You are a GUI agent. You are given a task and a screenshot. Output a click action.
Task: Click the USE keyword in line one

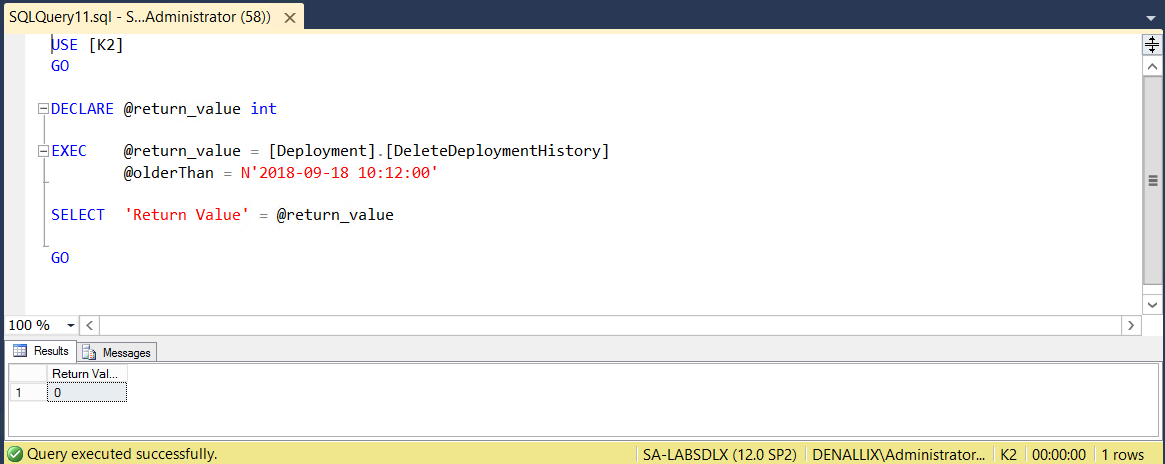(65, 45)
